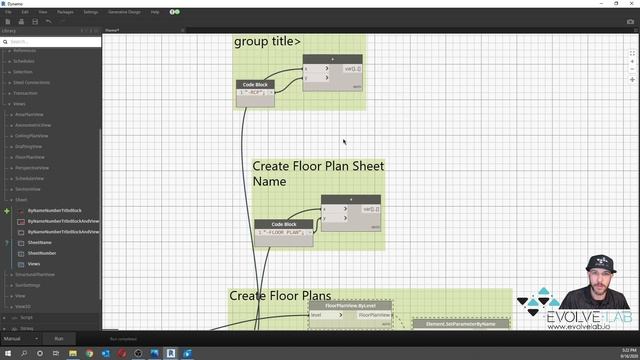
Task: Open the Edit menu
Action: click(25, 12)
